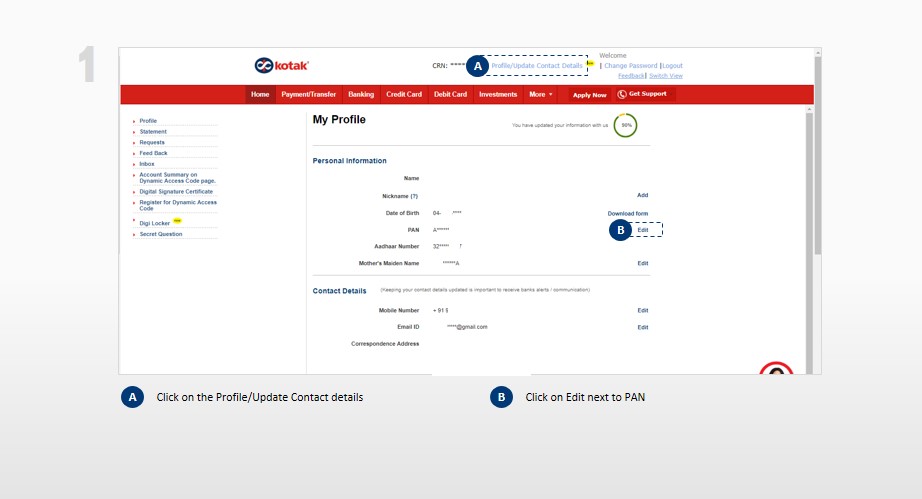Open the Investments menu
The height and width of the screenshot is (499, 922).
[498, 94]
